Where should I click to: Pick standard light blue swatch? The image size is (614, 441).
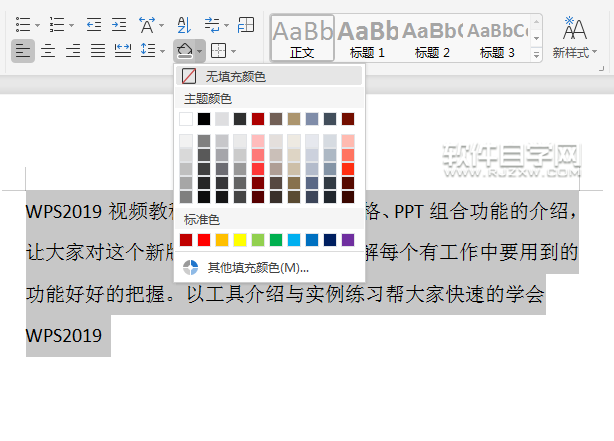click(294, 240)
